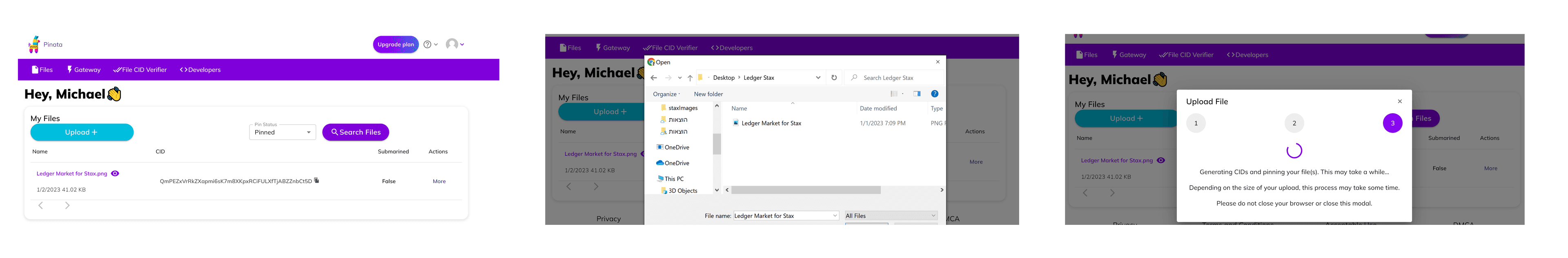Expand the Pin Status dropdown showing Pinned
Viewport: 1568px width, 258px height.
(283, 132)
